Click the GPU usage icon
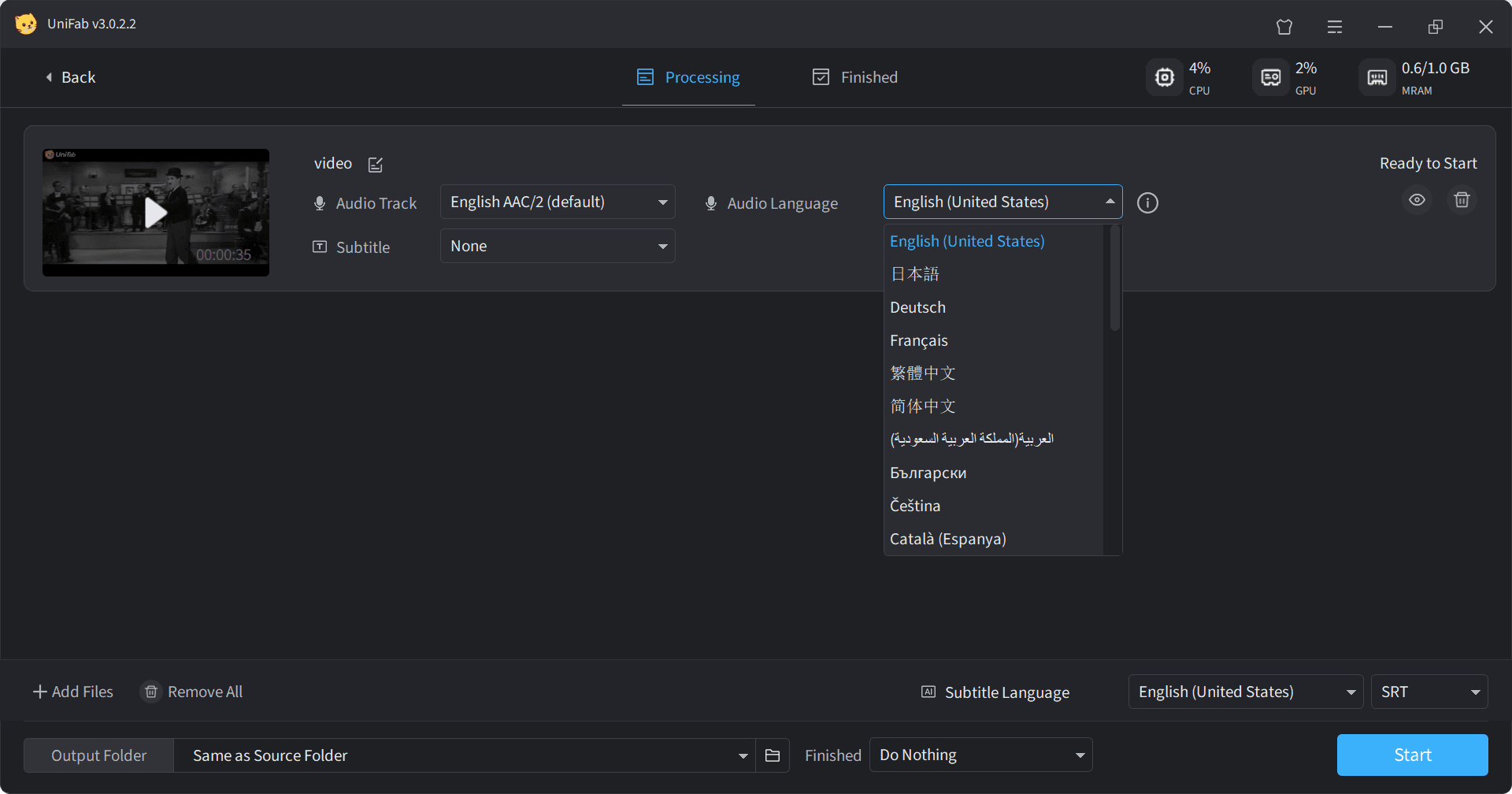This screenshot has height=794, width=1512. tap(1270, 77)
